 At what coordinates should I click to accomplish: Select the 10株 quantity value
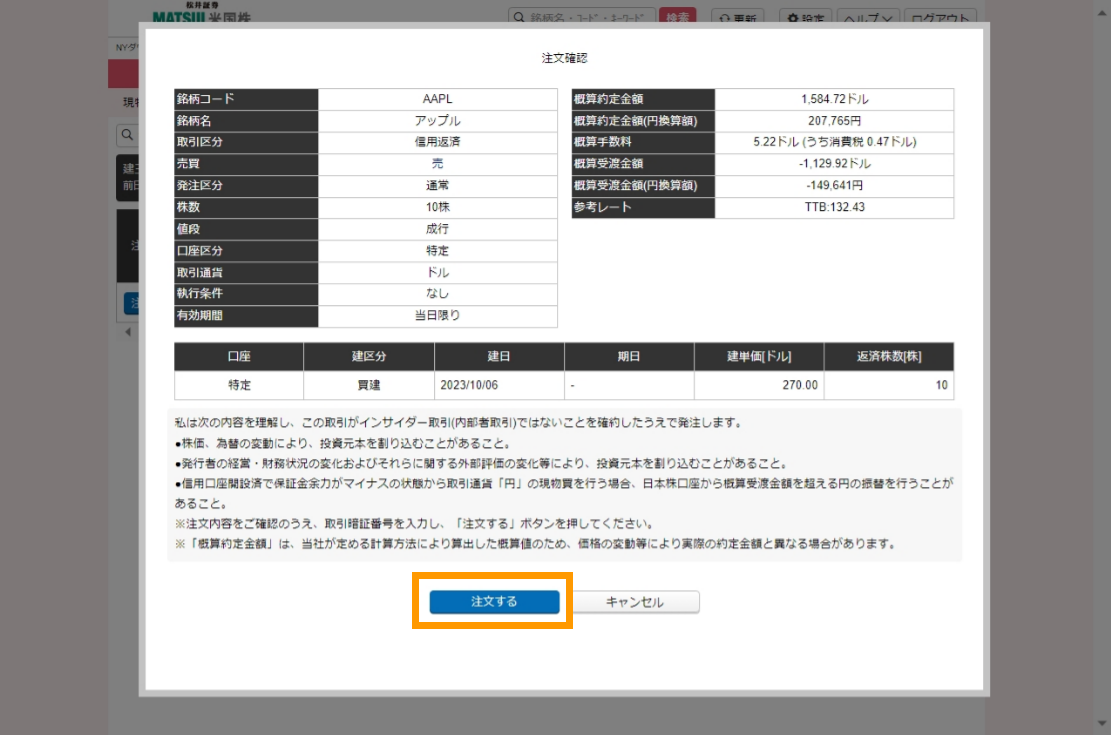click(x=437, y=208)
